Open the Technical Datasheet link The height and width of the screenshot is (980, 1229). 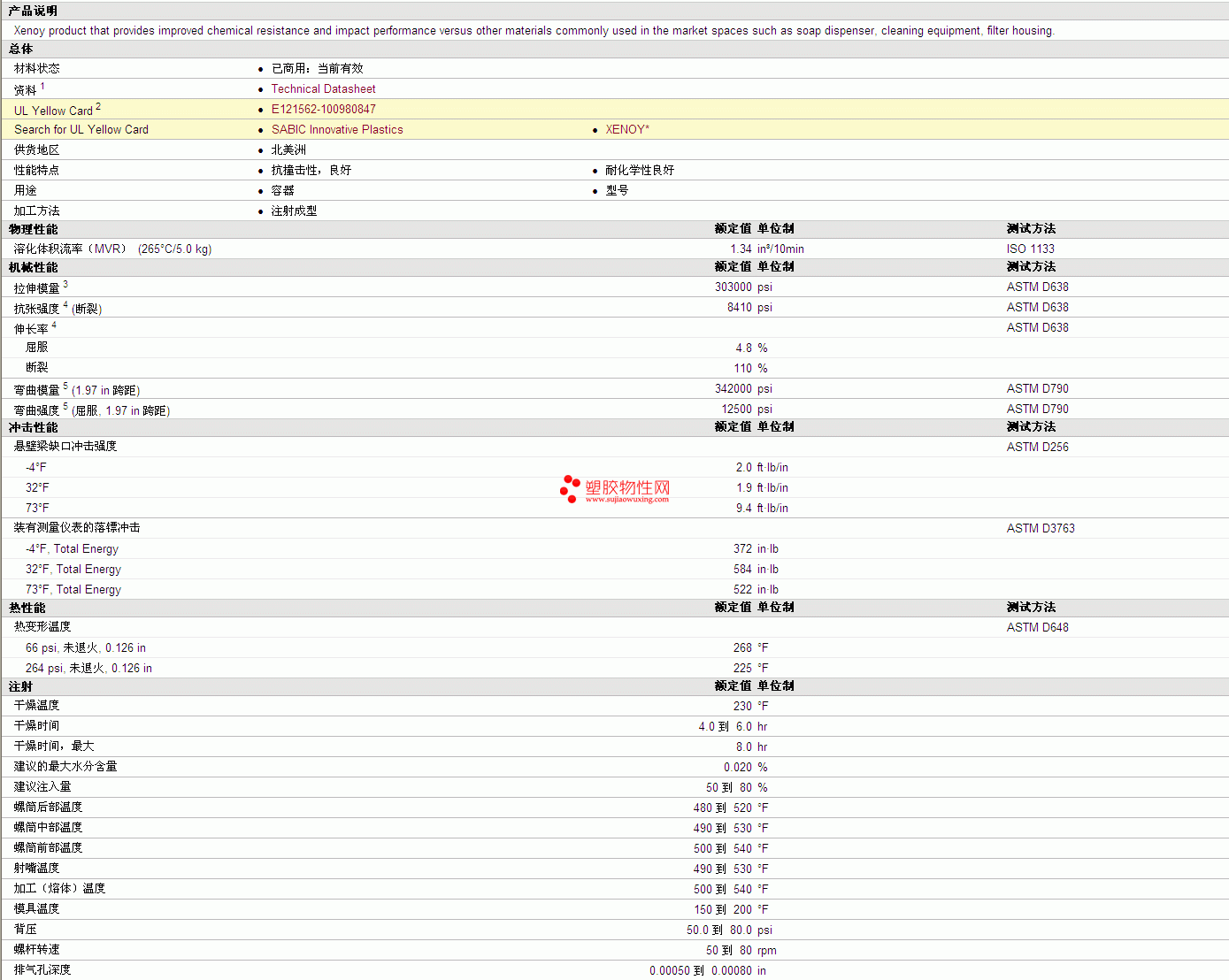(323, 89)
